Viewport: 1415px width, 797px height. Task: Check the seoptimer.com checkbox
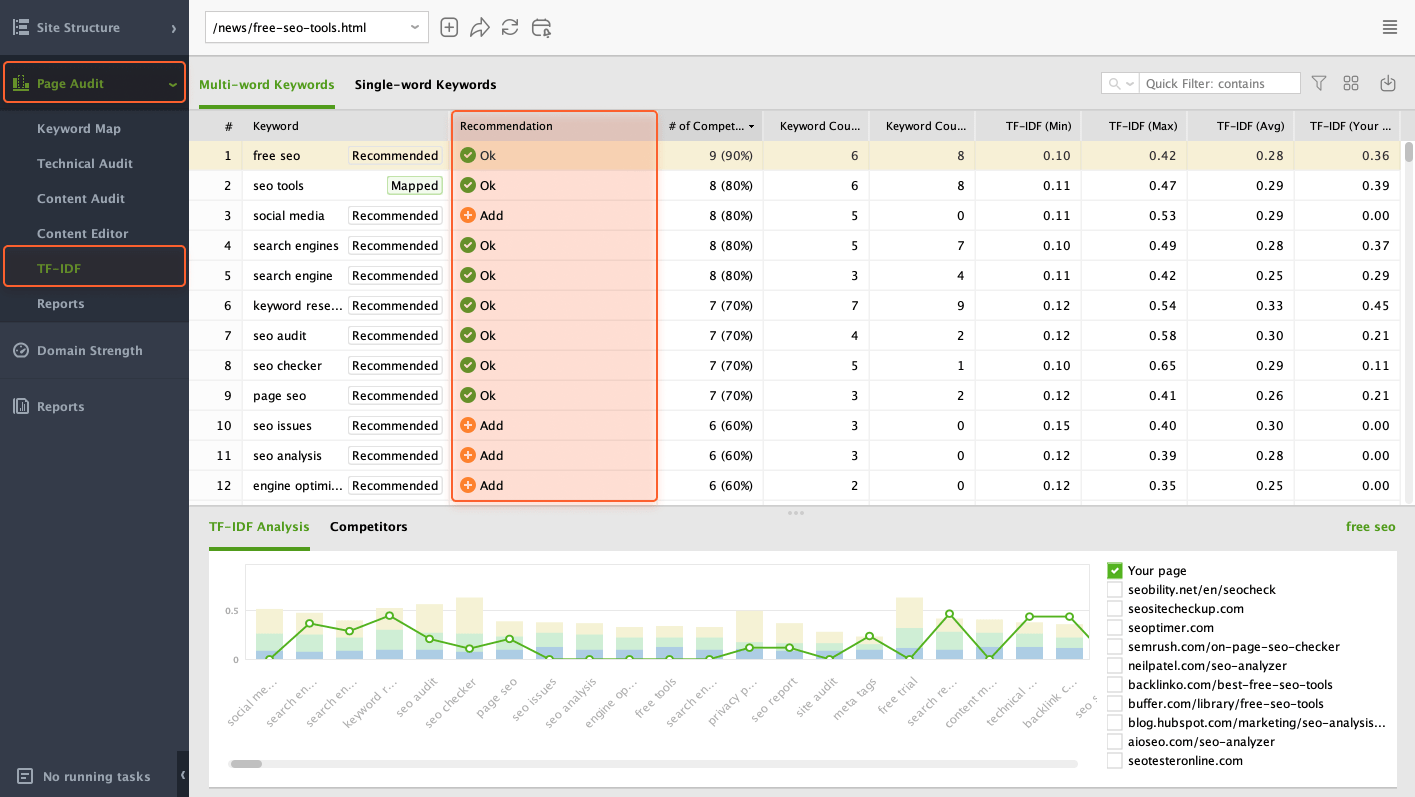pyautogui.click(x=1115, y=628)
